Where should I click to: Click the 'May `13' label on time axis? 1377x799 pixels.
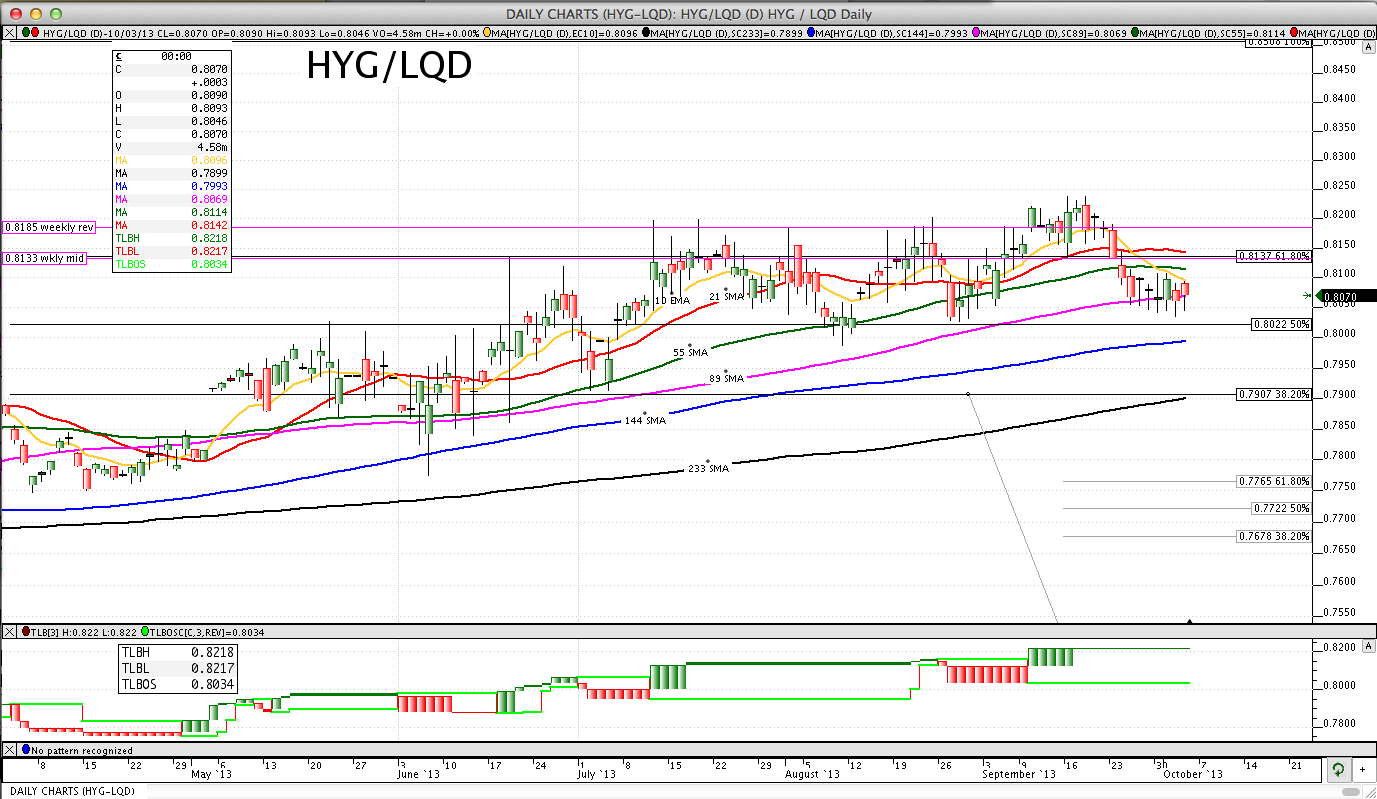(210, 774)
